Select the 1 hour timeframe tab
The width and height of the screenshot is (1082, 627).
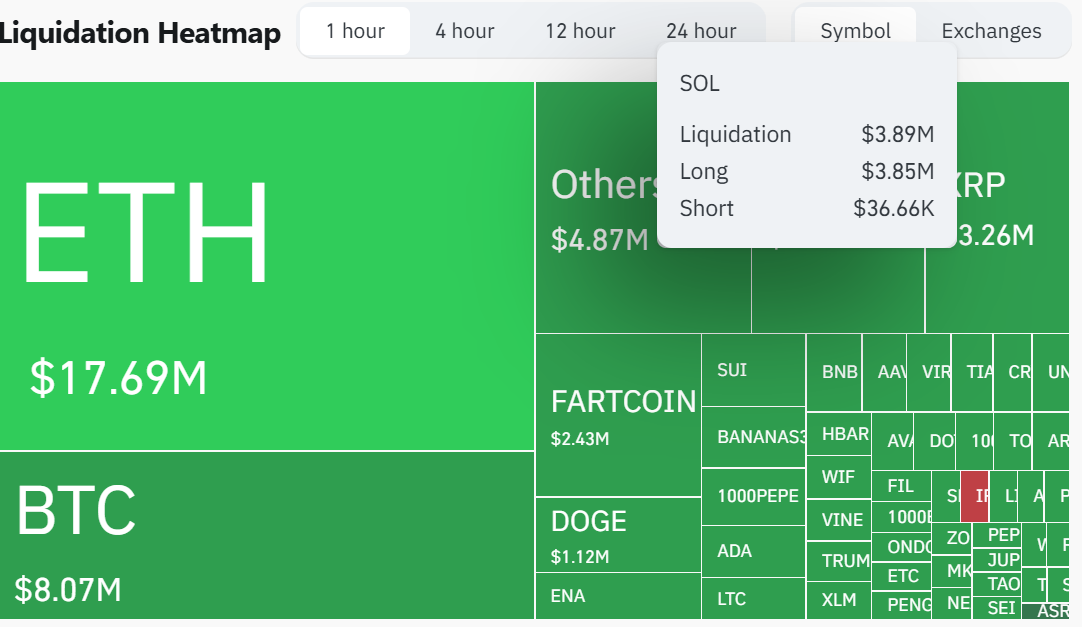(x=355, y=31)
